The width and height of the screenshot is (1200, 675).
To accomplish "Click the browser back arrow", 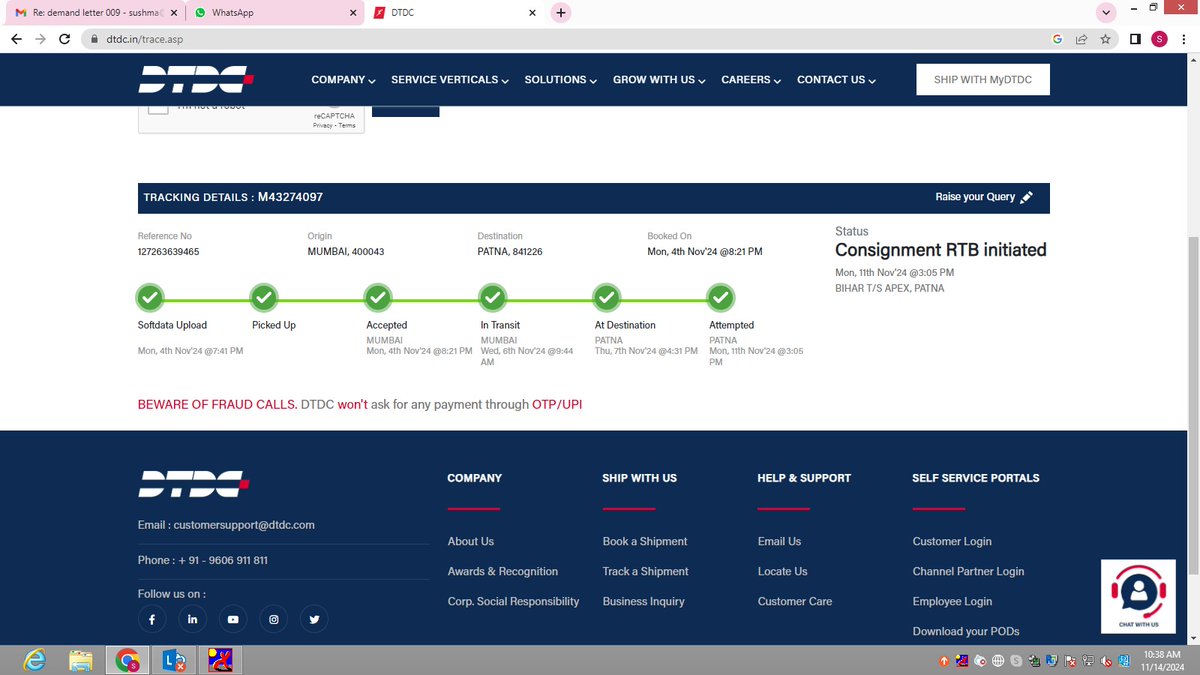I will 15,39.
